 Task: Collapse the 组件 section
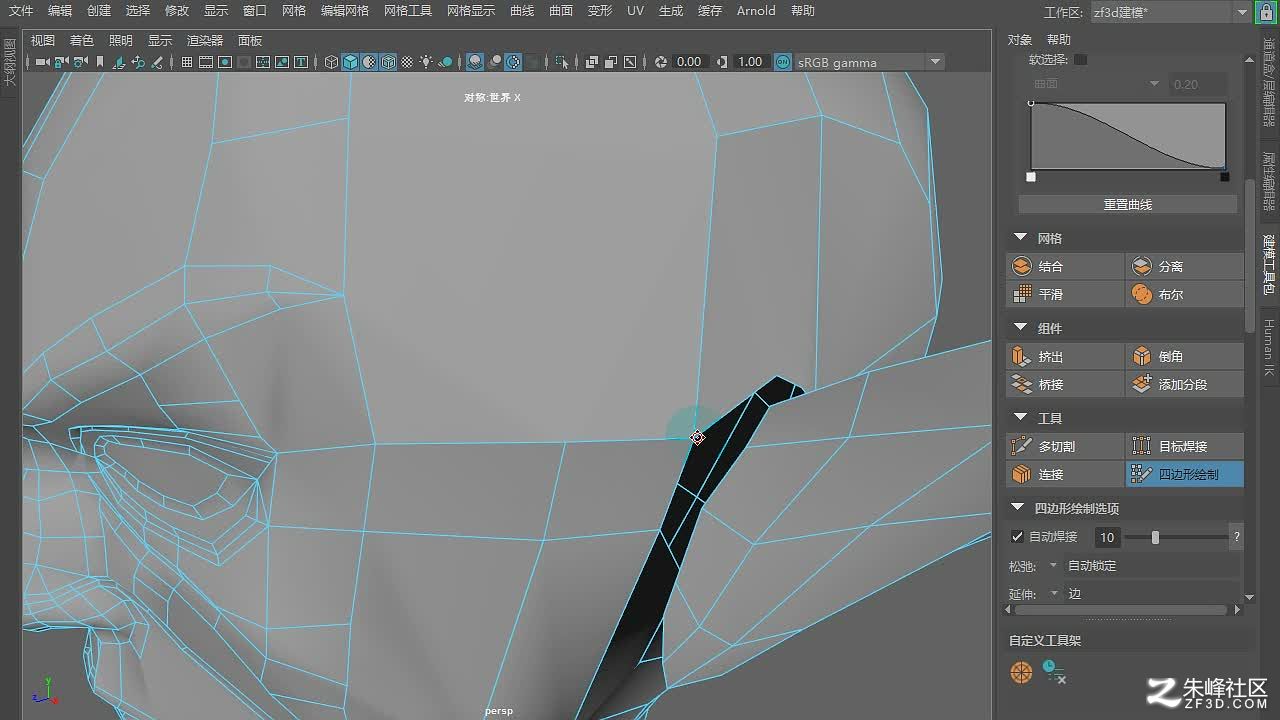1020,328
